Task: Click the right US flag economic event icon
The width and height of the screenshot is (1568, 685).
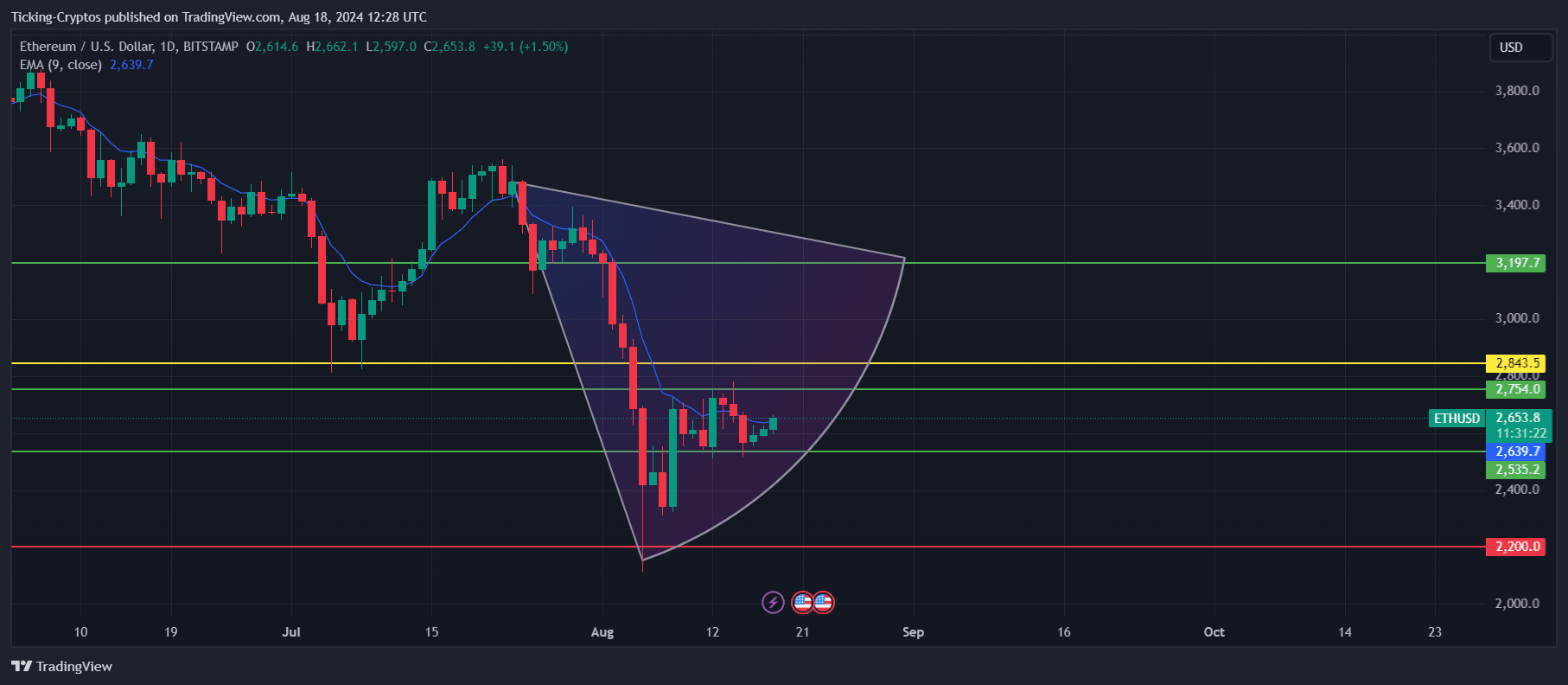Action: pyautogui.click(x=824, y=602)
